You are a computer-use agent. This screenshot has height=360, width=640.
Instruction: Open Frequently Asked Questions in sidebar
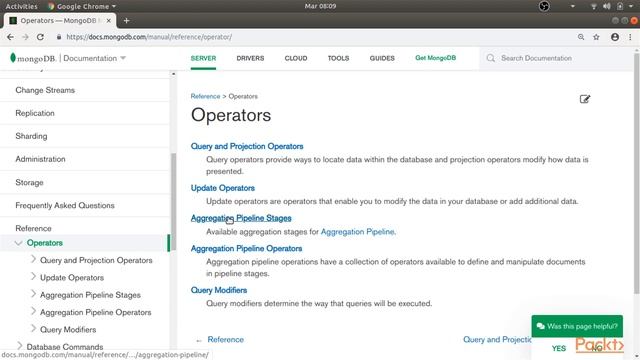[x=65, y=205]
